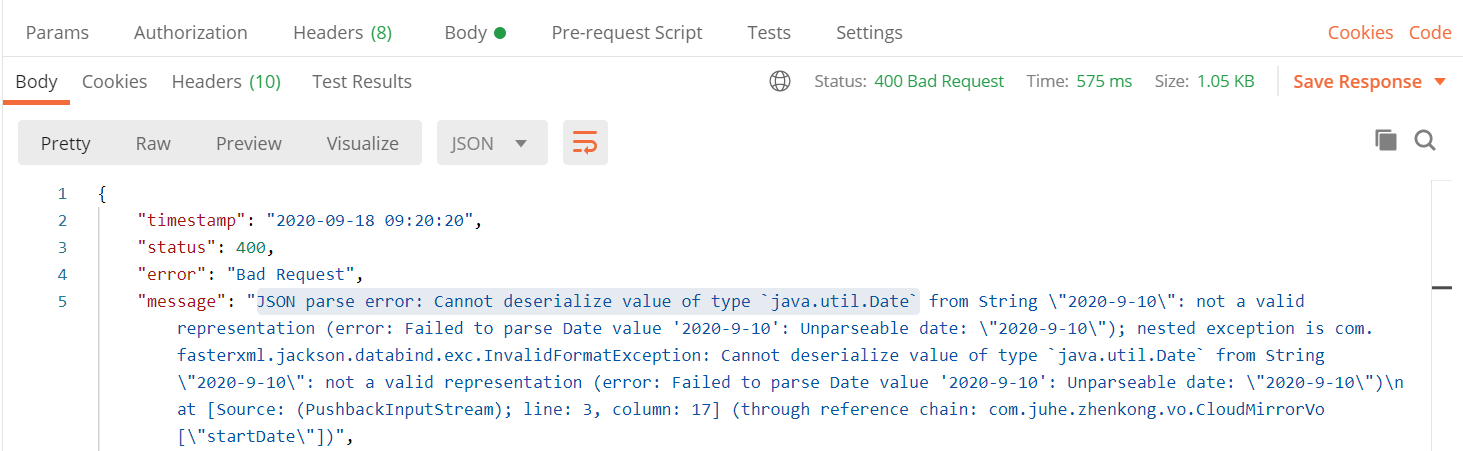Switch to Pretty view mode
Image resolution: width=1463 pixels, height=451 pixels.
pos(66,143)
